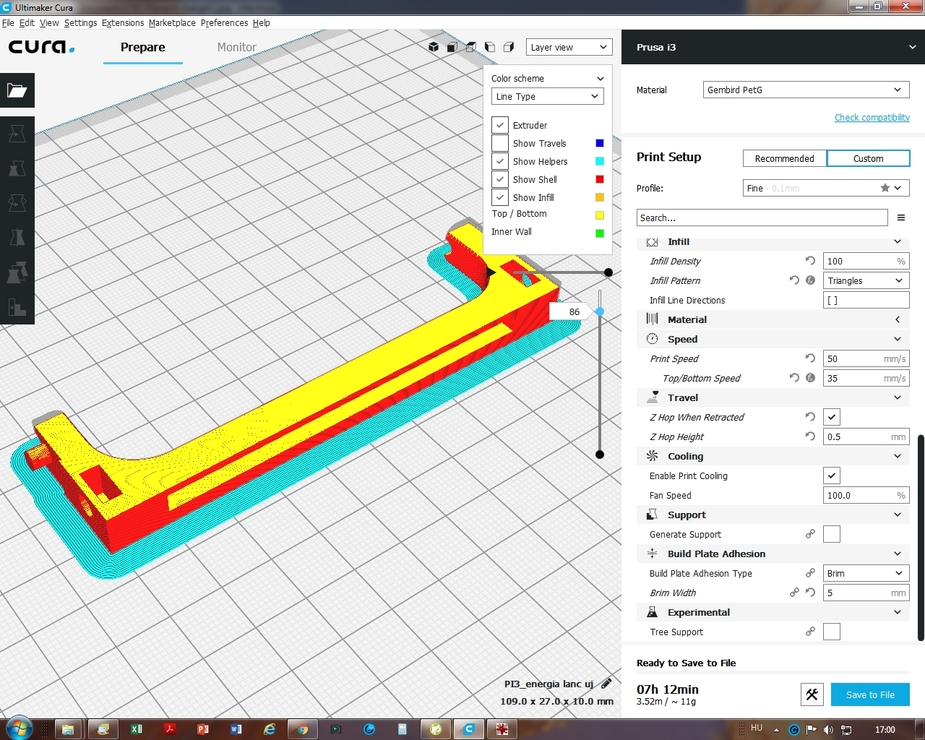Open the Marketplace menu
Screen dimensions: 925x740
[x=172, y=23]
